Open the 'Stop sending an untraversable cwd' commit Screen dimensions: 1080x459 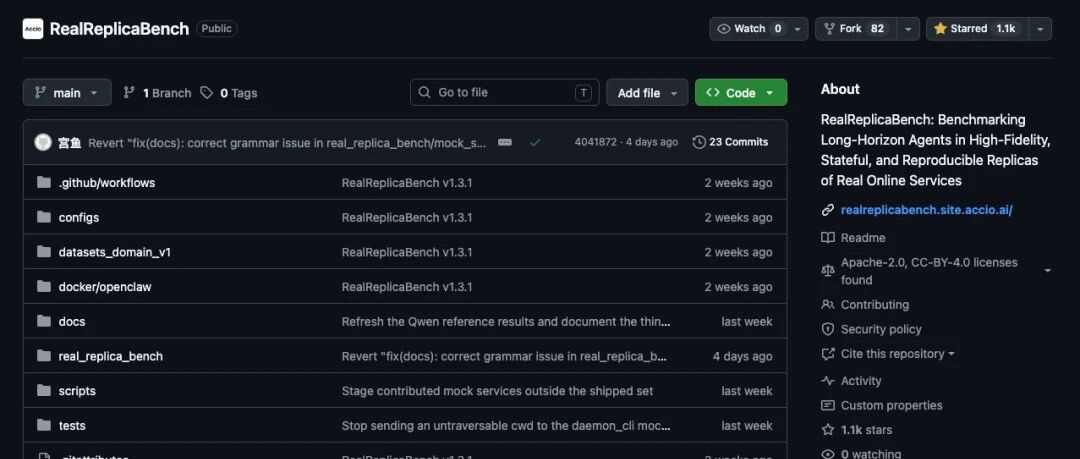tap(506, 425)
